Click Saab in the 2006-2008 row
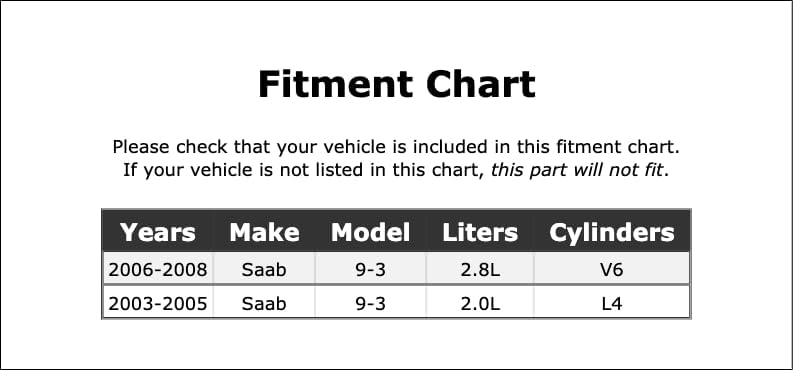Viewport: 793px width, 370px height. pos(264,270)
